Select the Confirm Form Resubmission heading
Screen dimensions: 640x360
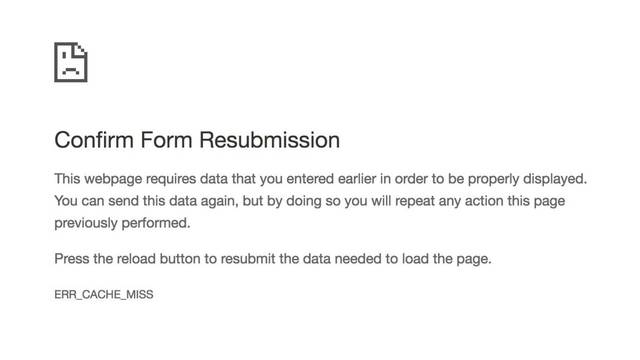(197, 140)
